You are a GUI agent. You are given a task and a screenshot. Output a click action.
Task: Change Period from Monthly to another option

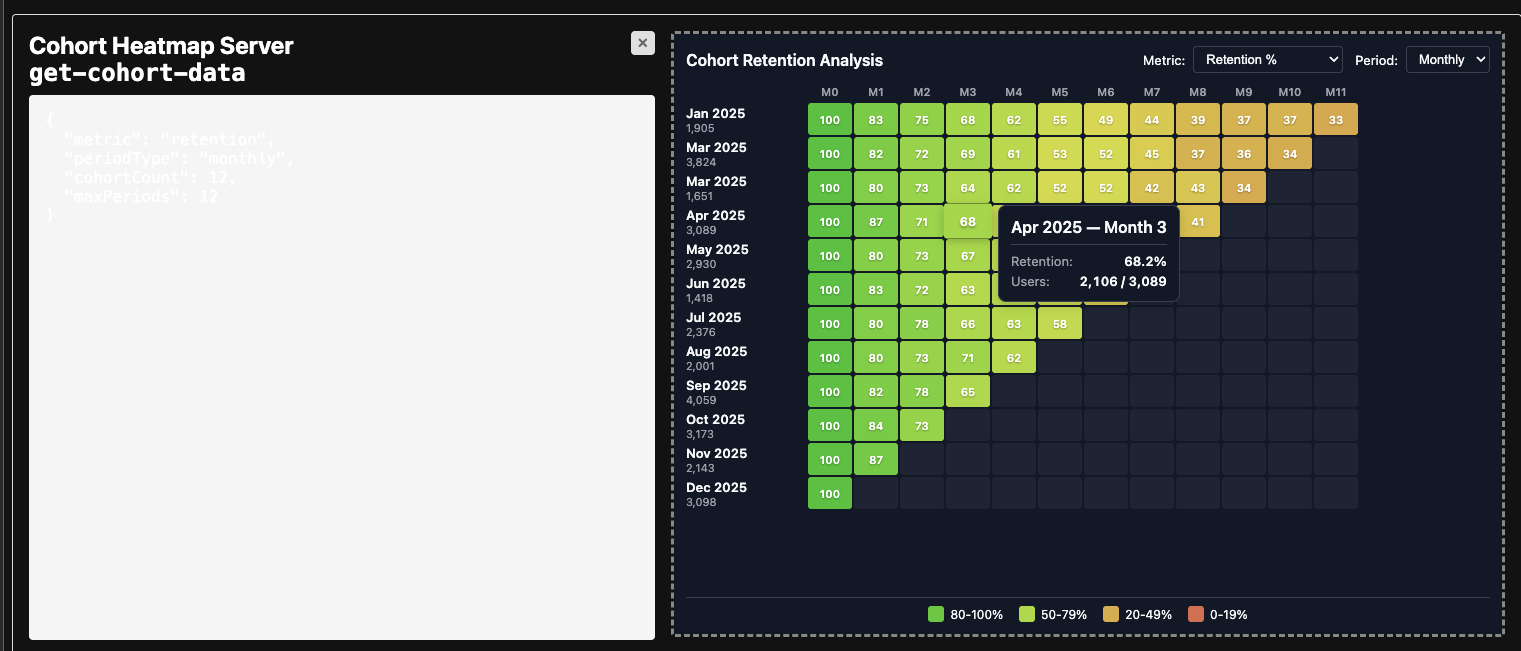1447,59
